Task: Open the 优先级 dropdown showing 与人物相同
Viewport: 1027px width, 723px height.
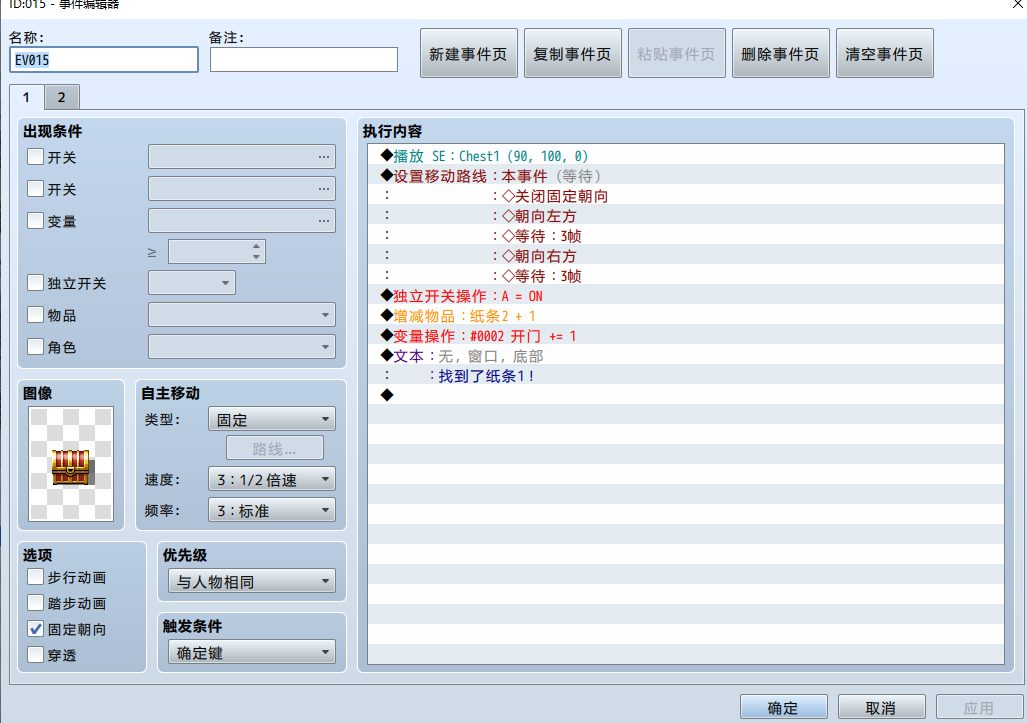Action: coord(252,581)
